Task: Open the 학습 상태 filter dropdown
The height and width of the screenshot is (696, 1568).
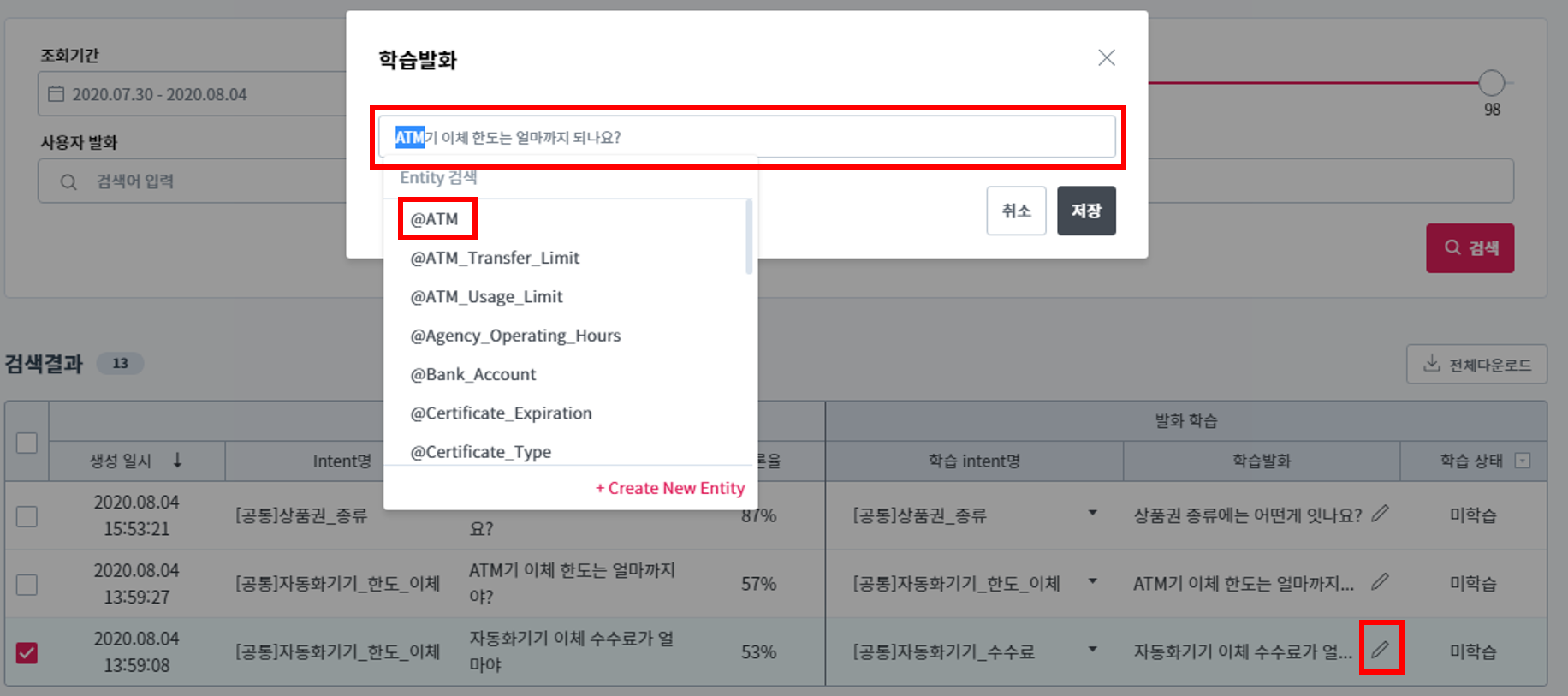Action: pyautogui.click(x=1522, y=461)
